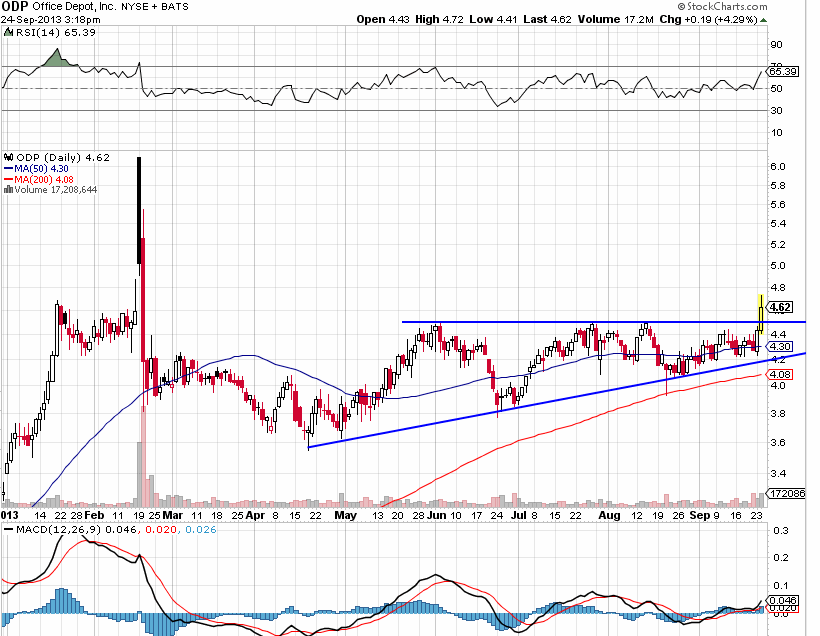
Task: Click the blue 0.026 MACD histogram value
Action: [201, 530]
